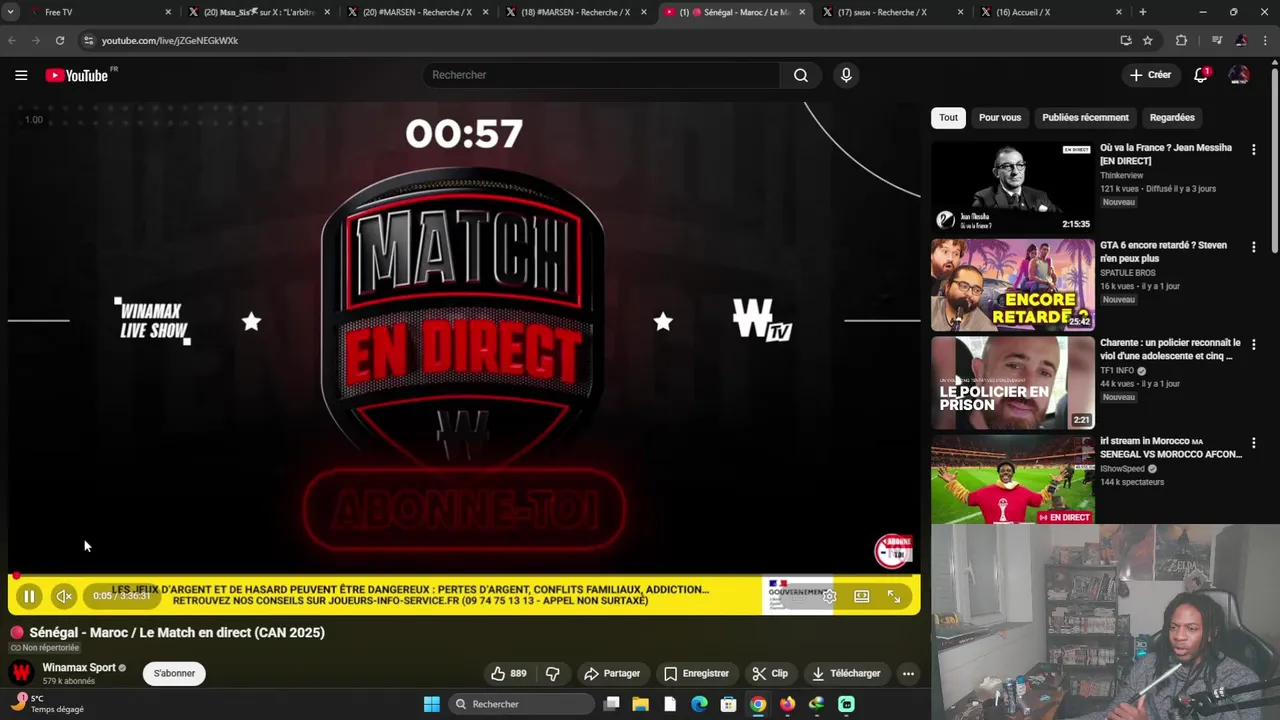Click taskbar 'Rechercher' search box
This screenshot has width=1280, height=720.
[520, 704]
